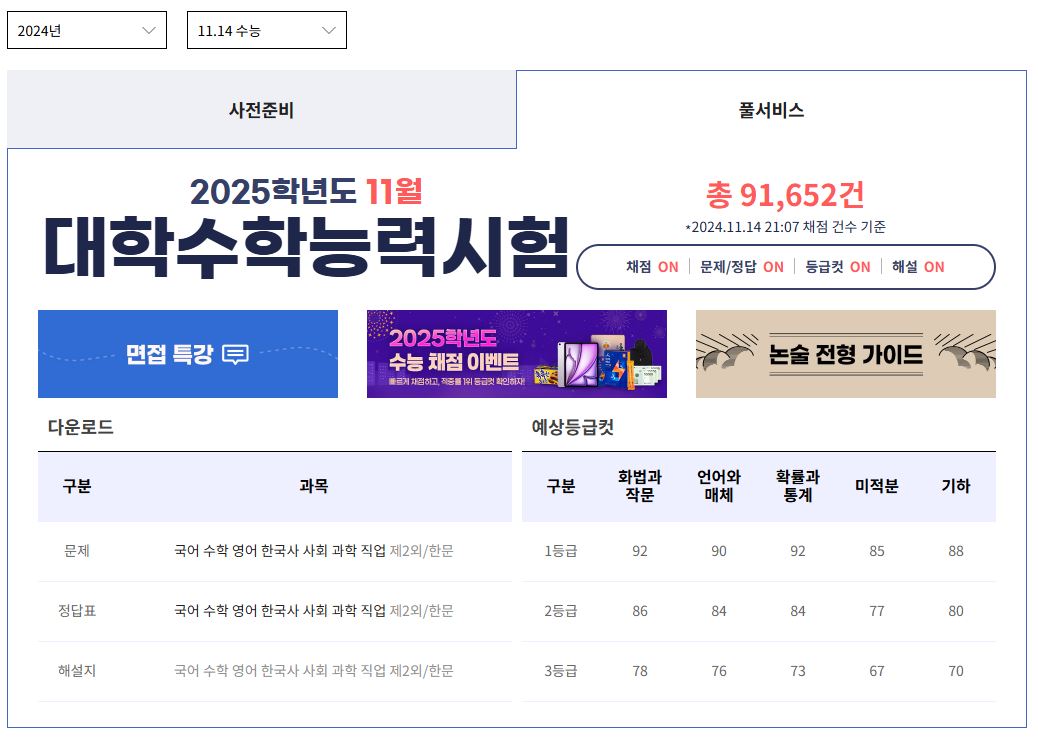This screenshot has height=745, width=1038.
Task: Click the 1등급 화법과 작문 score cell showing 92
Action: coord(637,550)
